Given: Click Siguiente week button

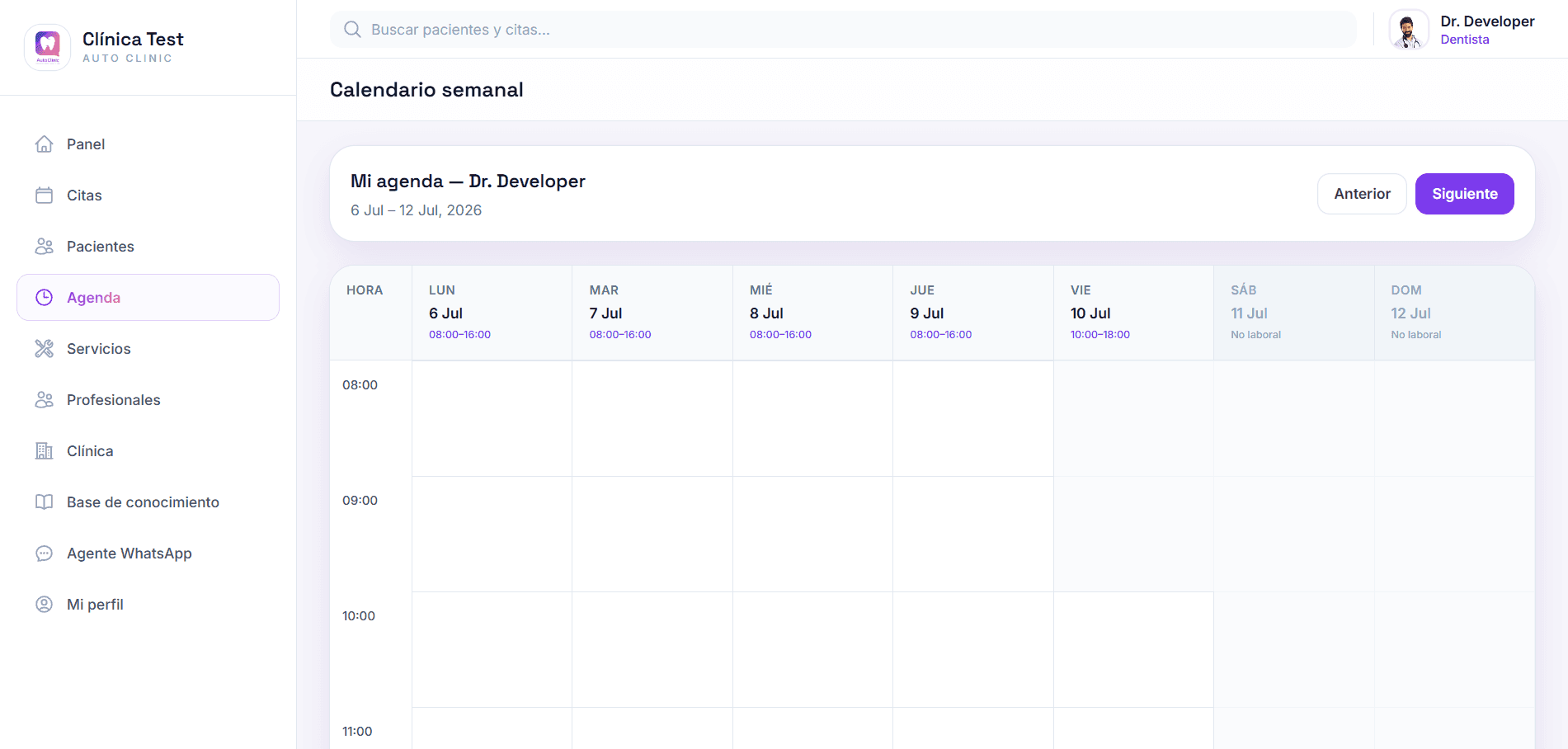Looking at the screenshot, I should [x=1464, y=194].
